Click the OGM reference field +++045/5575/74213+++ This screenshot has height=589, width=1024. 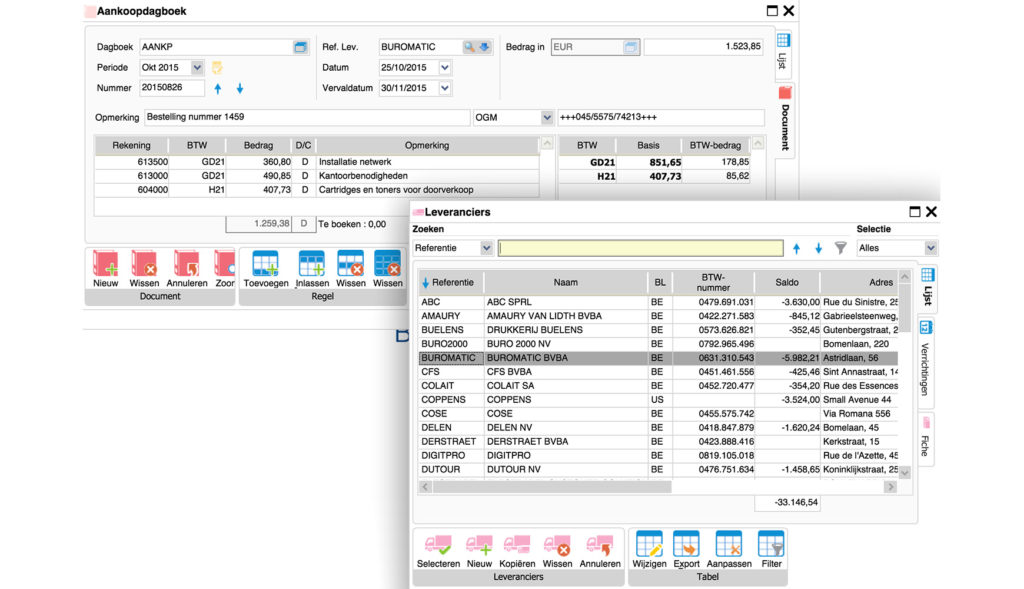click(661, 118)
